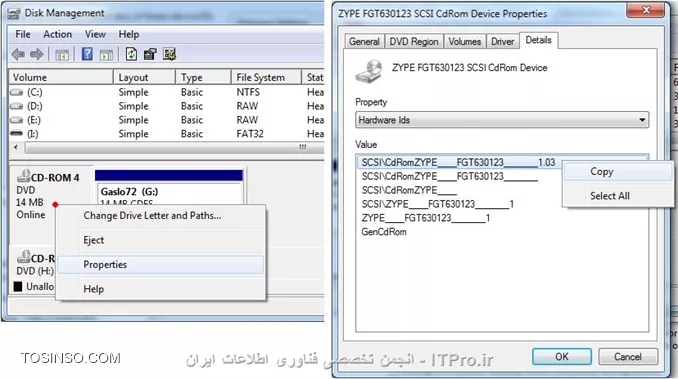Image resolution: width=678 pixels, height=379 pixels.
Task: Click the Back arrow in Disk Management toolbar
Action: coord(18,54)
